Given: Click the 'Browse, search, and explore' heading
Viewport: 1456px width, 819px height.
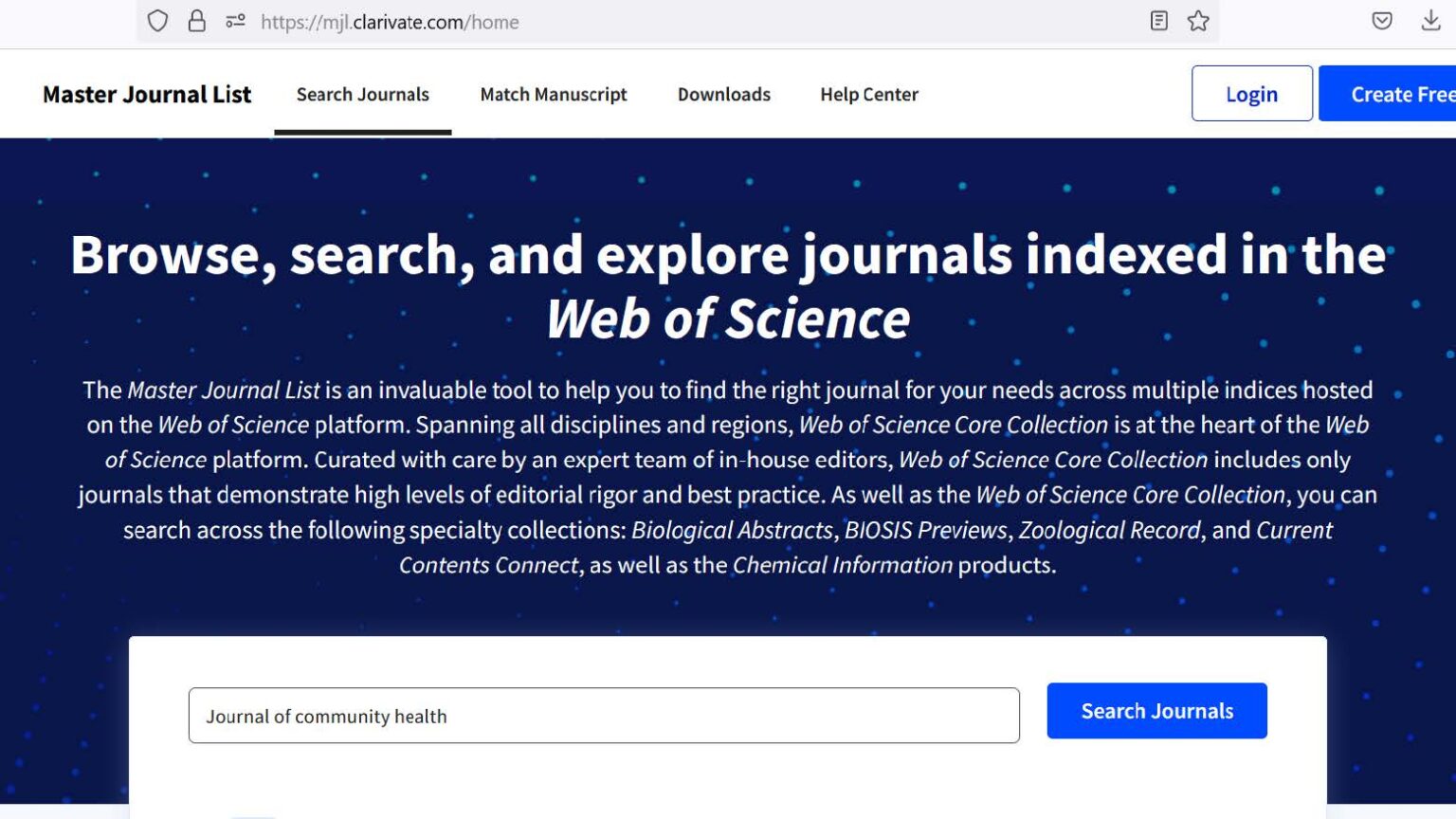Looking at the screenshot, I should 728,255.
